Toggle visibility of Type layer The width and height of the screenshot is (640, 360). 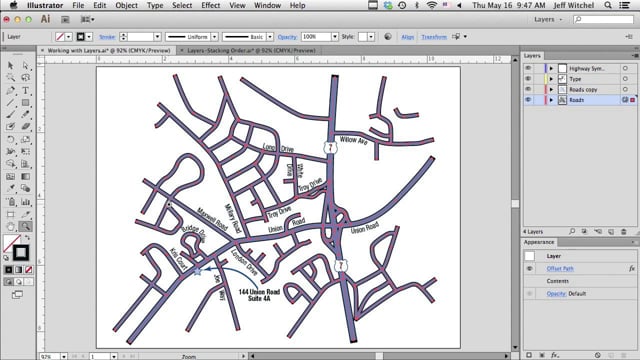point(528,79)
